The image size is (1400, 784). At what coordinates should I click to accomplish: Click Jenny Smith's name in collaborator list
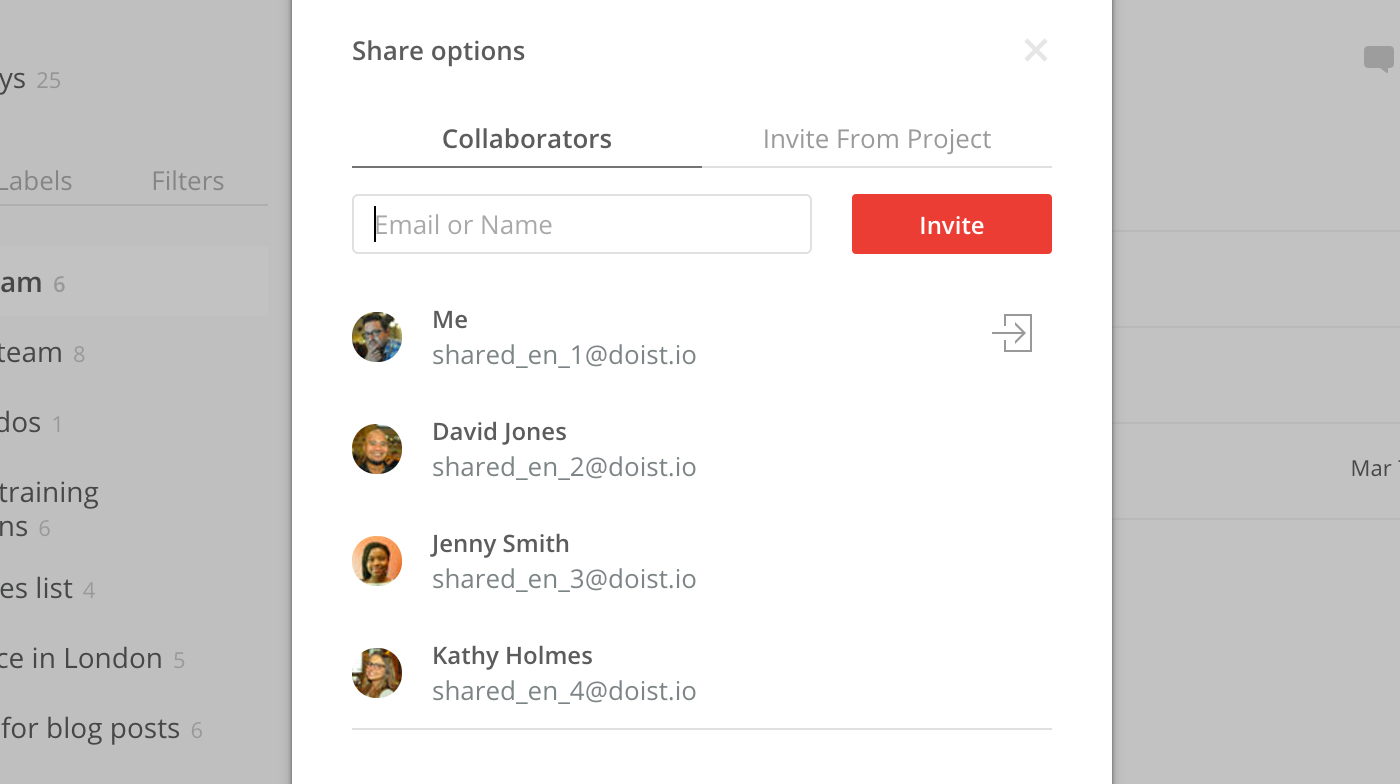(500, 543)
